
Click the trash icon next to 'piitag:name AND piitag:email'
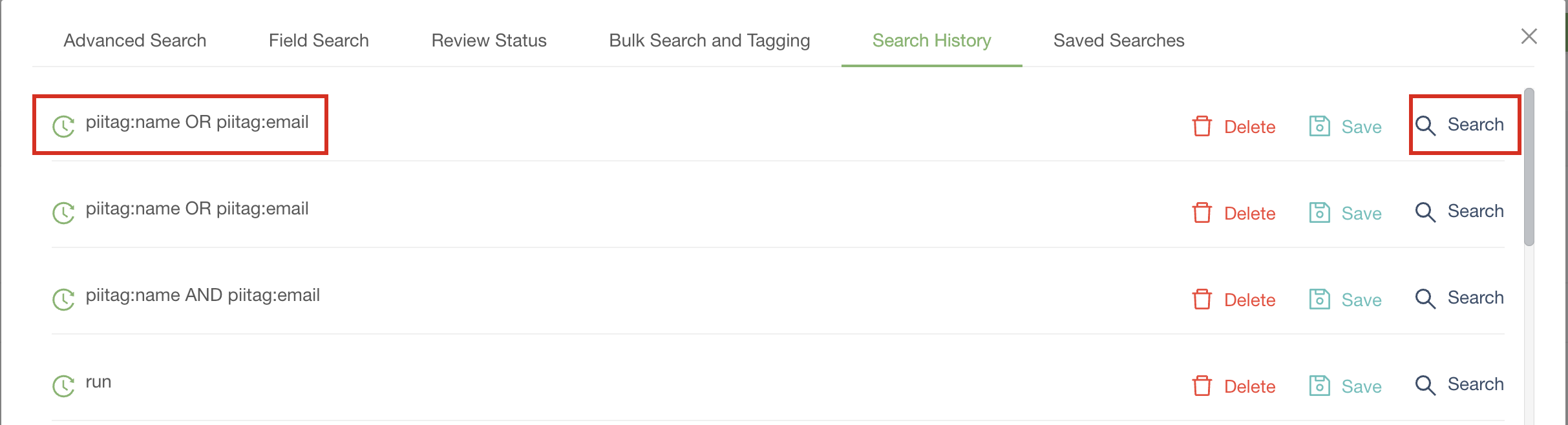click(x=1202, y=300)
